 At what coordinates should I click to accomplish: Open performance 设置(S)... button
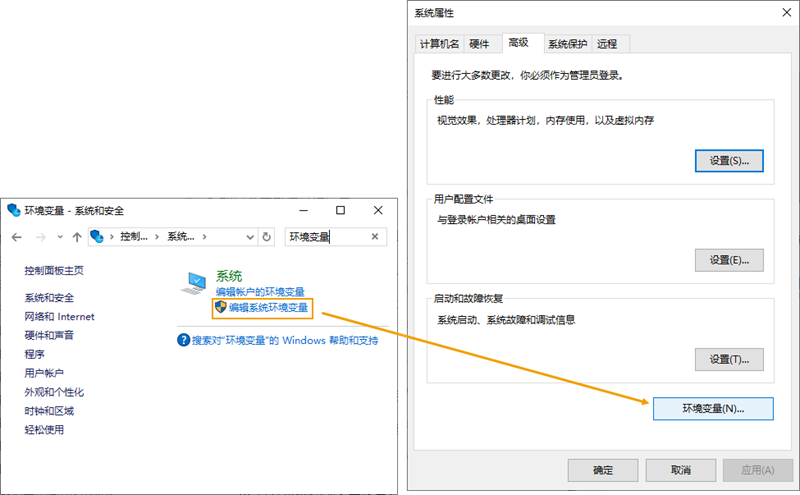tap(728, 160)
